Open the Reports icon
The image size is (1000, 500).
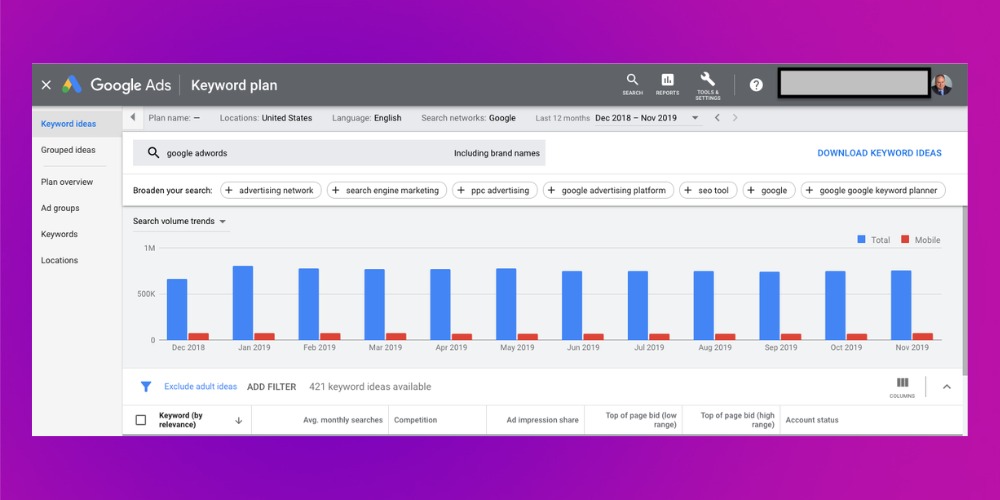[x=667, y=84]
